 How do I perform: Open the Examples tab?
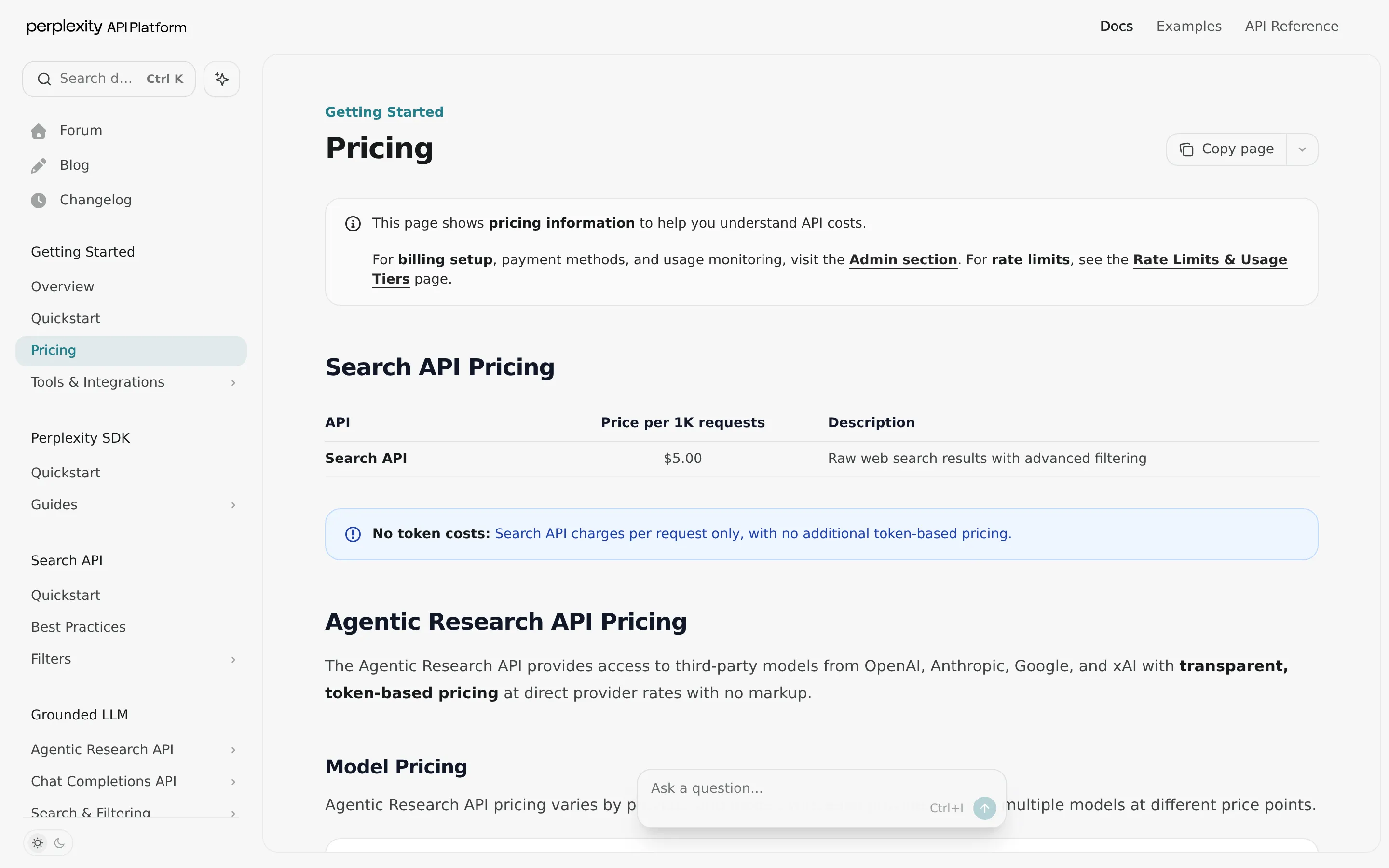[1189, 27]
